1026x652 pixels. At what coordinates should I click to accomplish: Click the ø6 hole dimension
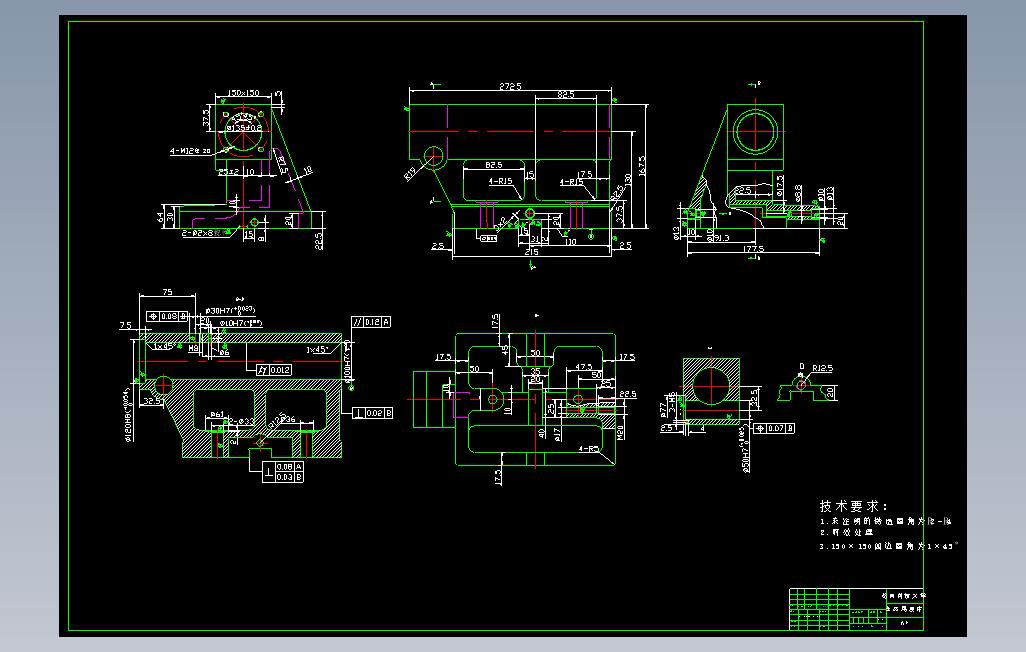point(224,352)
